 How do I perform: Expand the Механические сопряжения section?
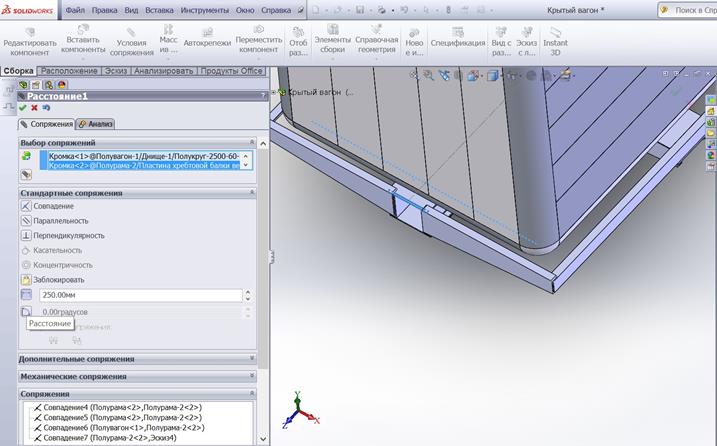click(x=251, y=376)
